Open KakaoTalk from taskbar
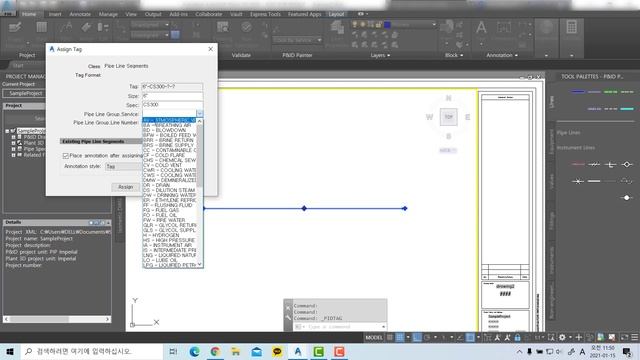The image size is (640, 360). click(277, 351)
